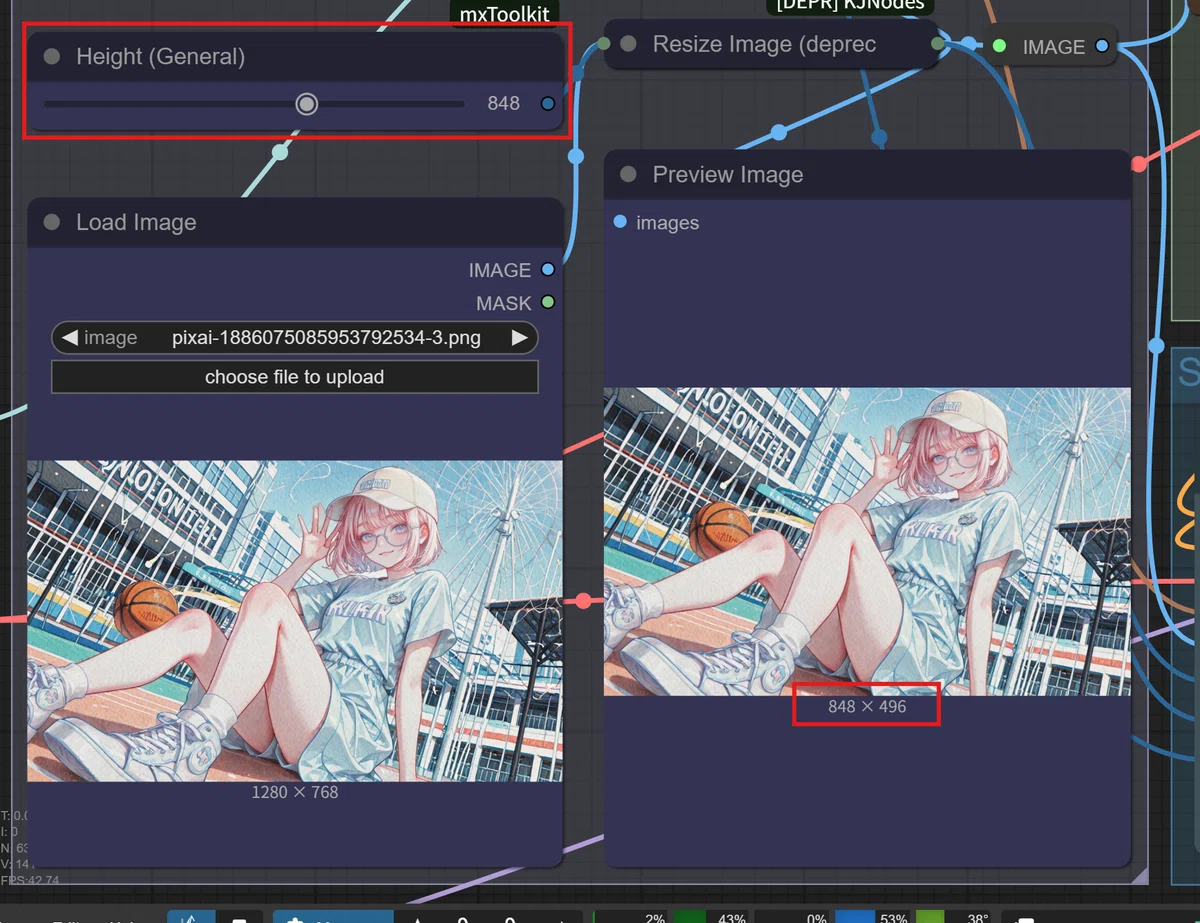Click the blue output dot of the IMAGE reroute

1102,46
